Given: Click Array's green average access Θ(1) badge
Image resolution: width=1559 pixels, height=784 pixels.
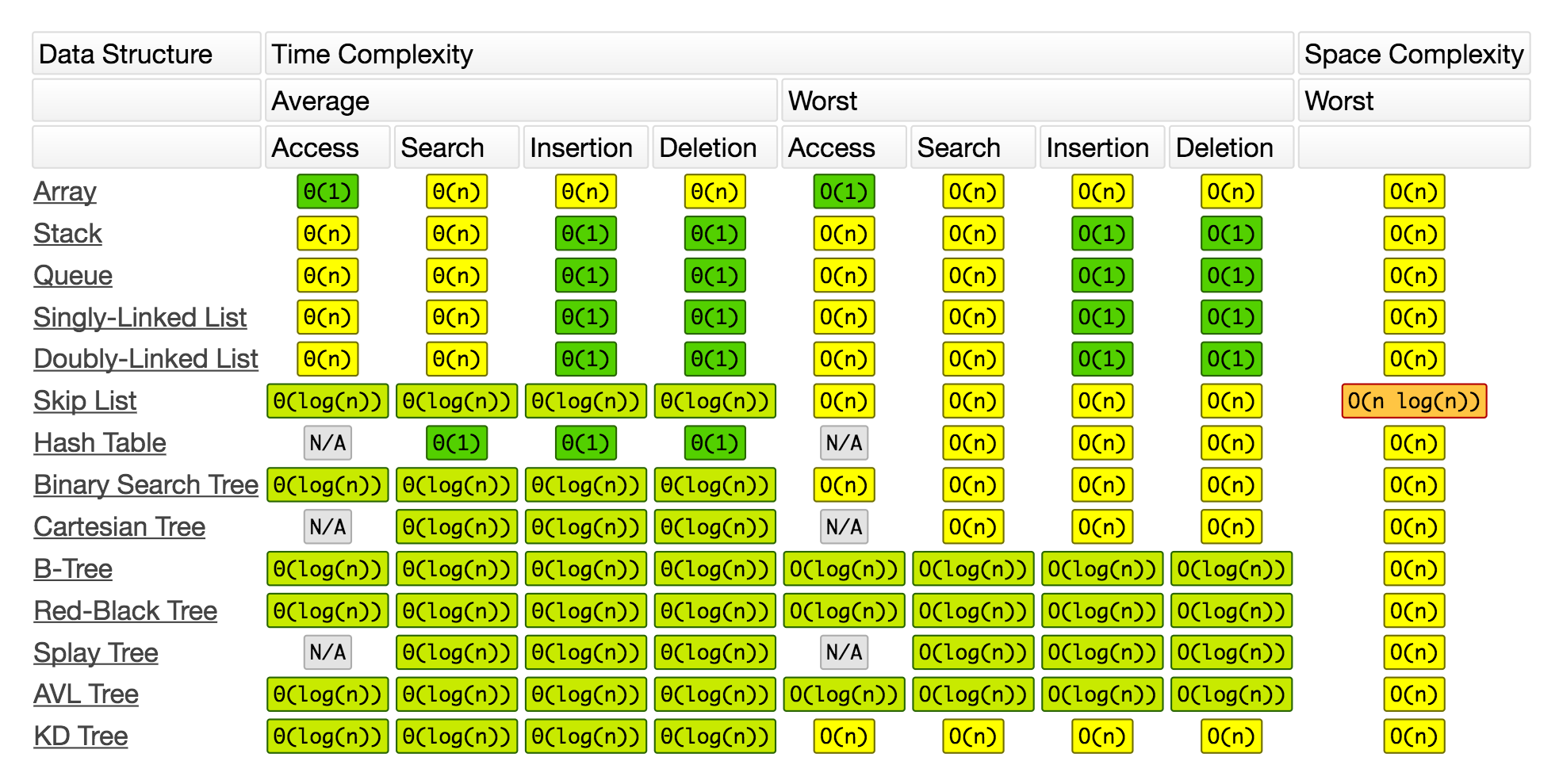Looking at the screenshot, I should coord(328,192).
